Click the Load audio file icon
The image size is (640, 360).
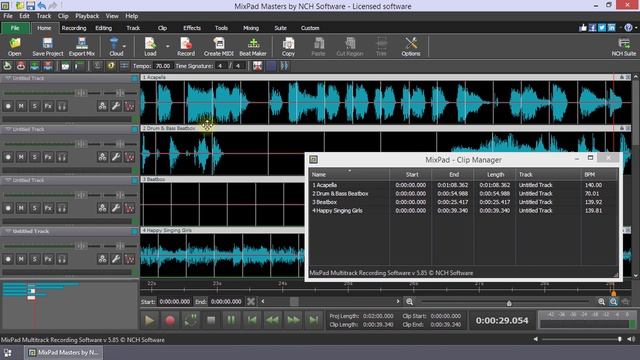[x=150, y=47]
